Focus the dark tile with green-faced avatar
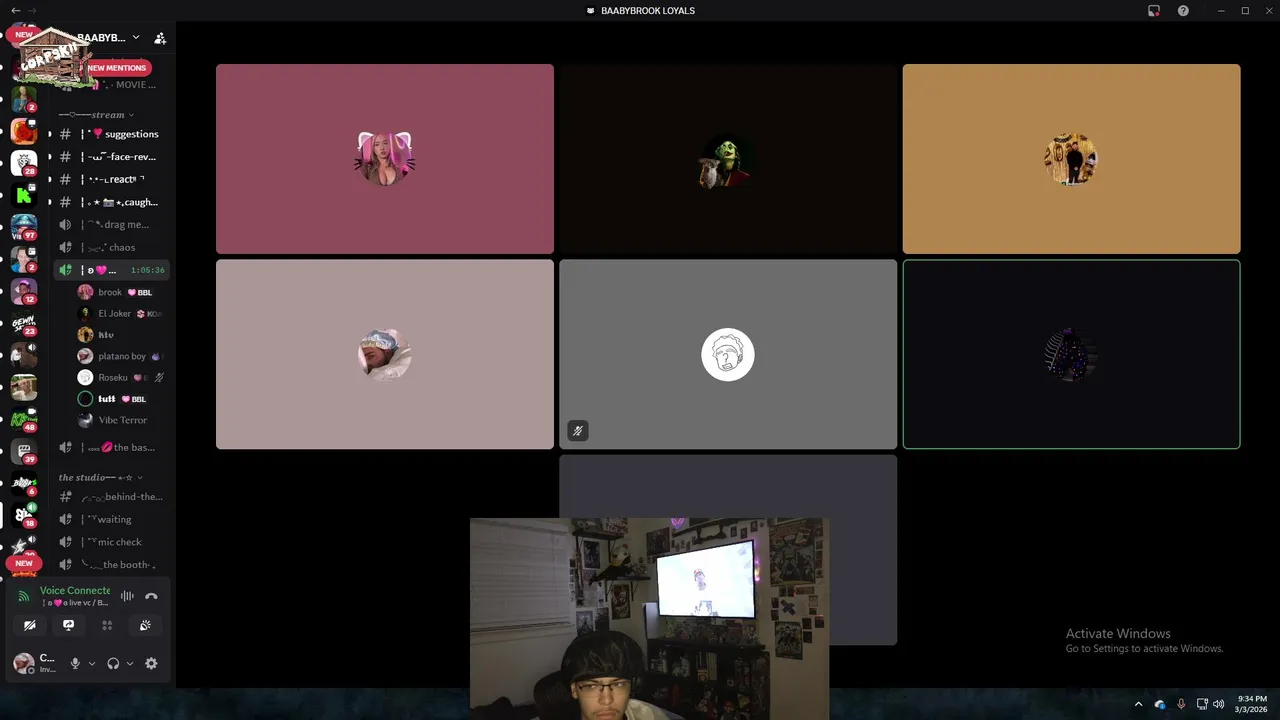This screenshot has width=1280, height=720. [728, 159]
